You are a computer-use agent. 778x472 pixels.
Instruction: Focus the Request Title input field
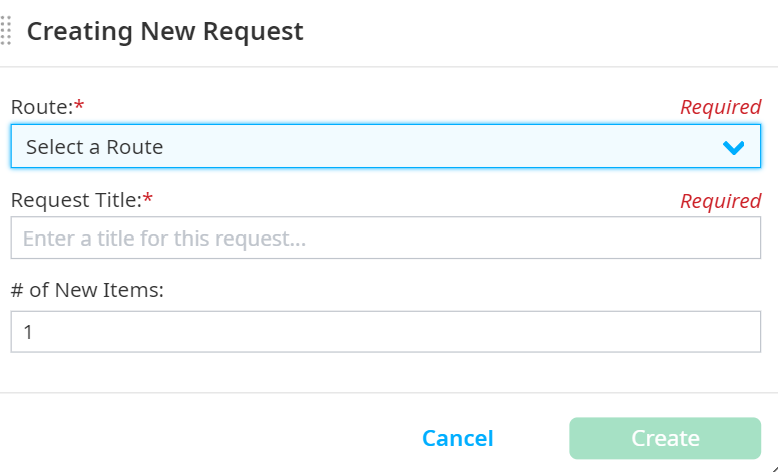pos(385,238)
